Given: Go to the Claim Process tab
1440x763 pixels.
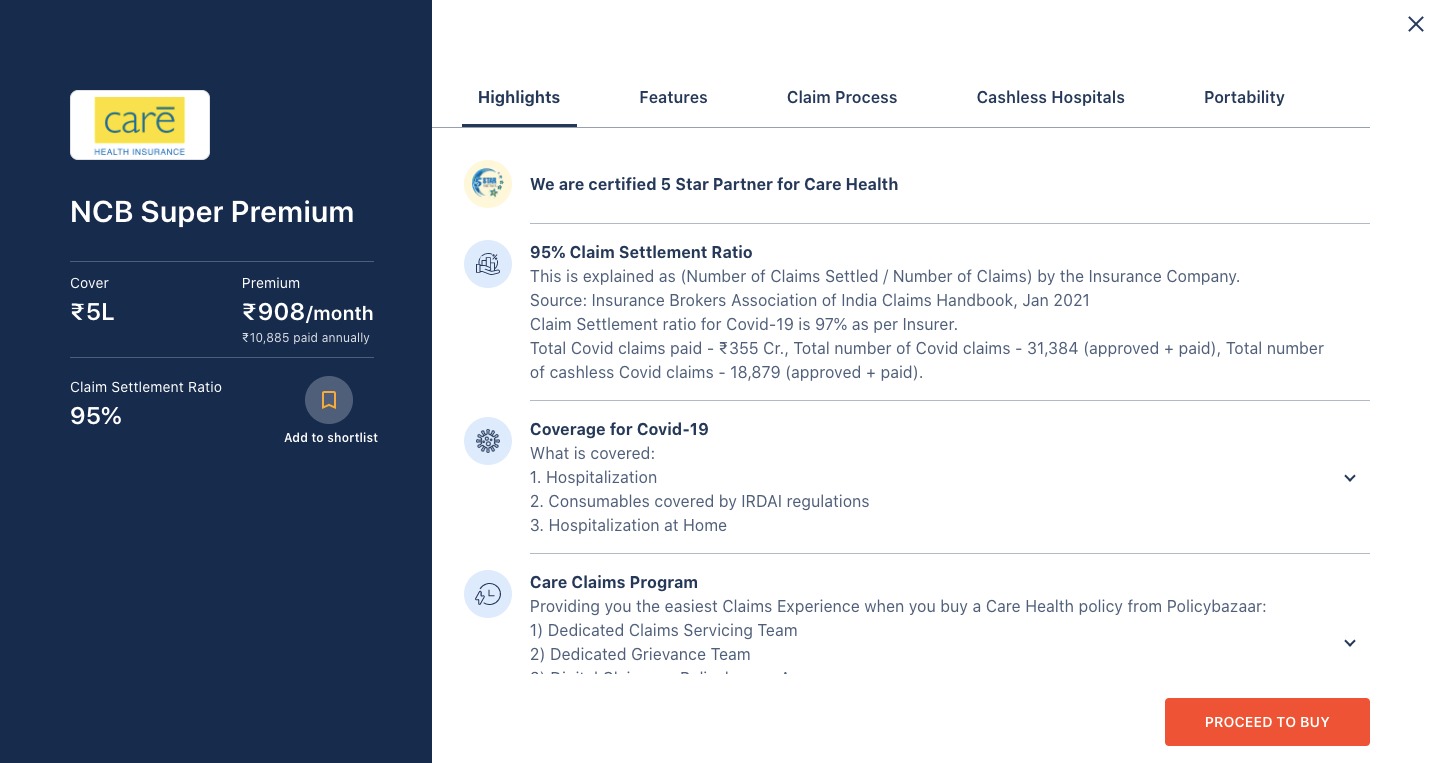Looking at the screenshot, I should 842,97.
